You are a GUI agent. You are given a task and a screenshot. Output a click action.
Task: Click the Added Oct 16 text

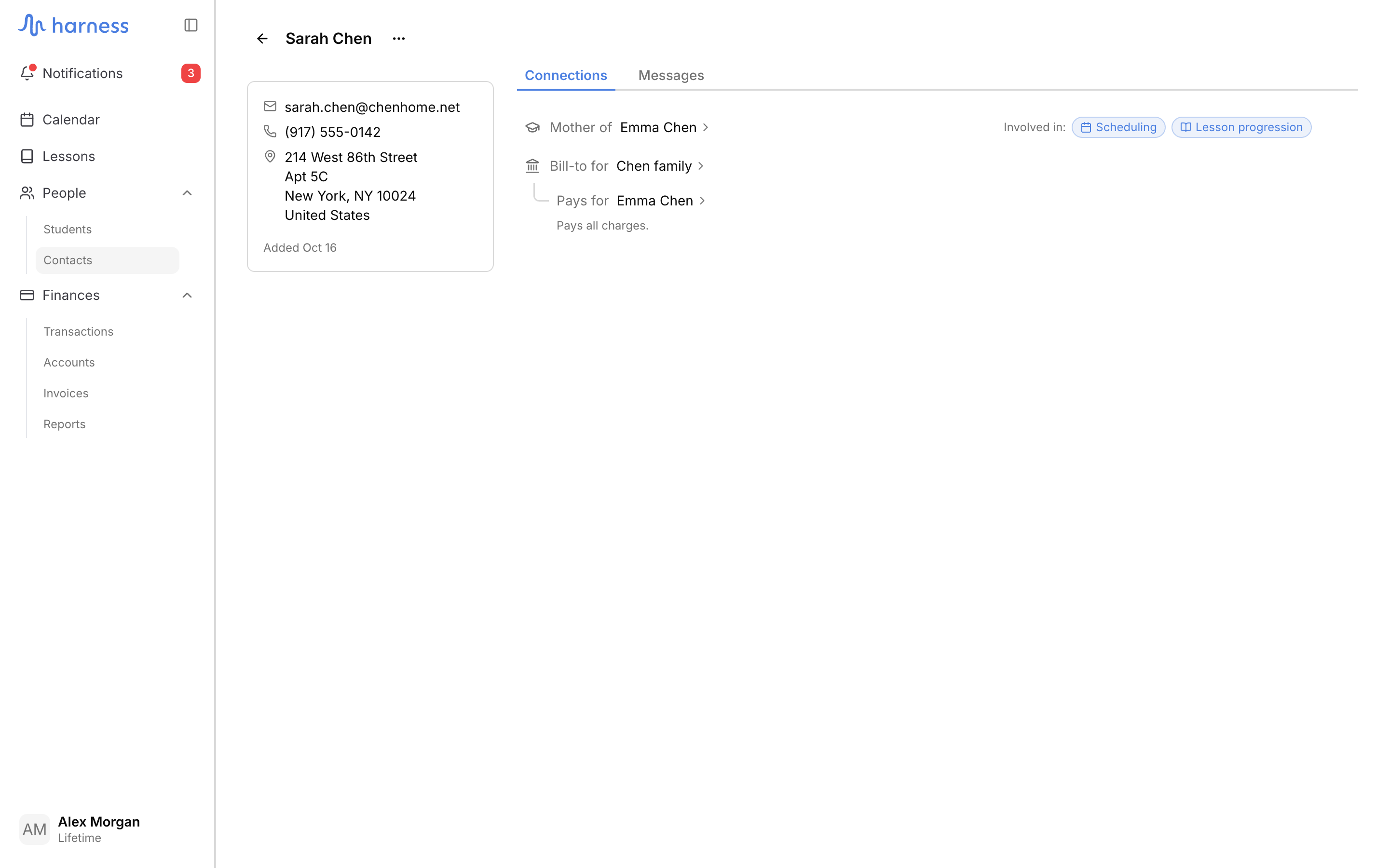point(300,247)
